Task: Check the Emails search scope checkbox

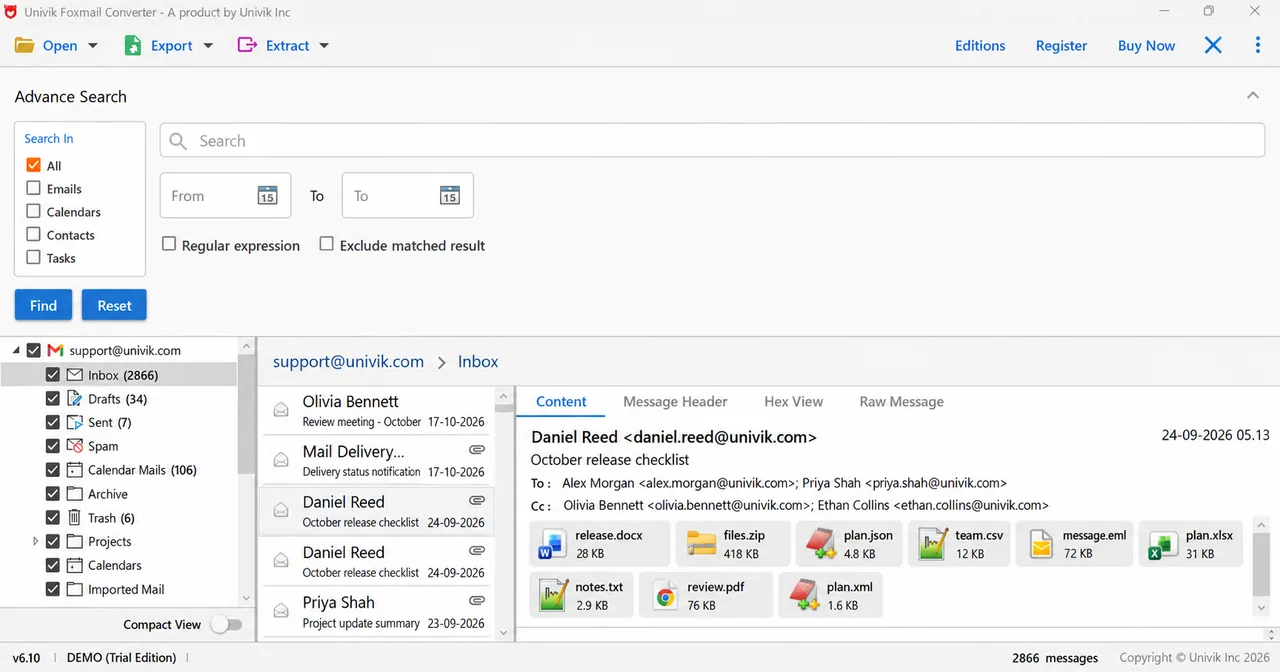Action: click(x=33, y=188)
